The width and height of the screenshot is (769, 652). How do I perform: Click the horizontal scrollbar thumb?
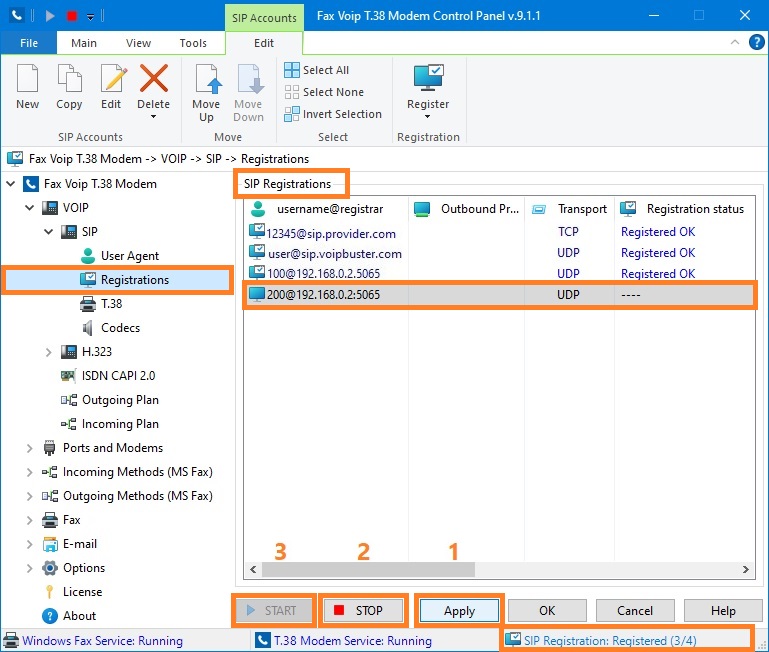coord(368,570)
